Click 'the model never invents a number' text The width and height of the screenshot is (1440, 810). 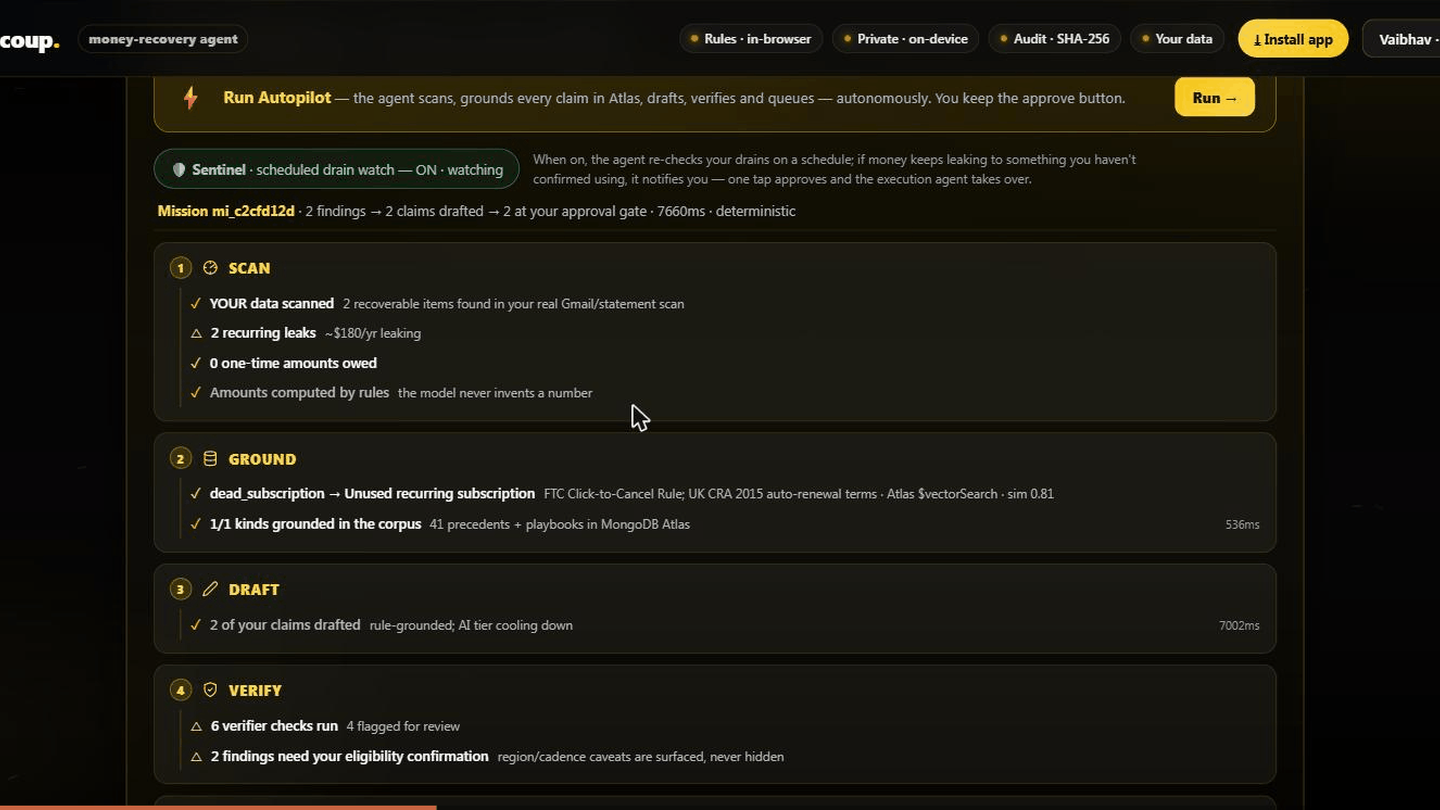click(495, 393)
